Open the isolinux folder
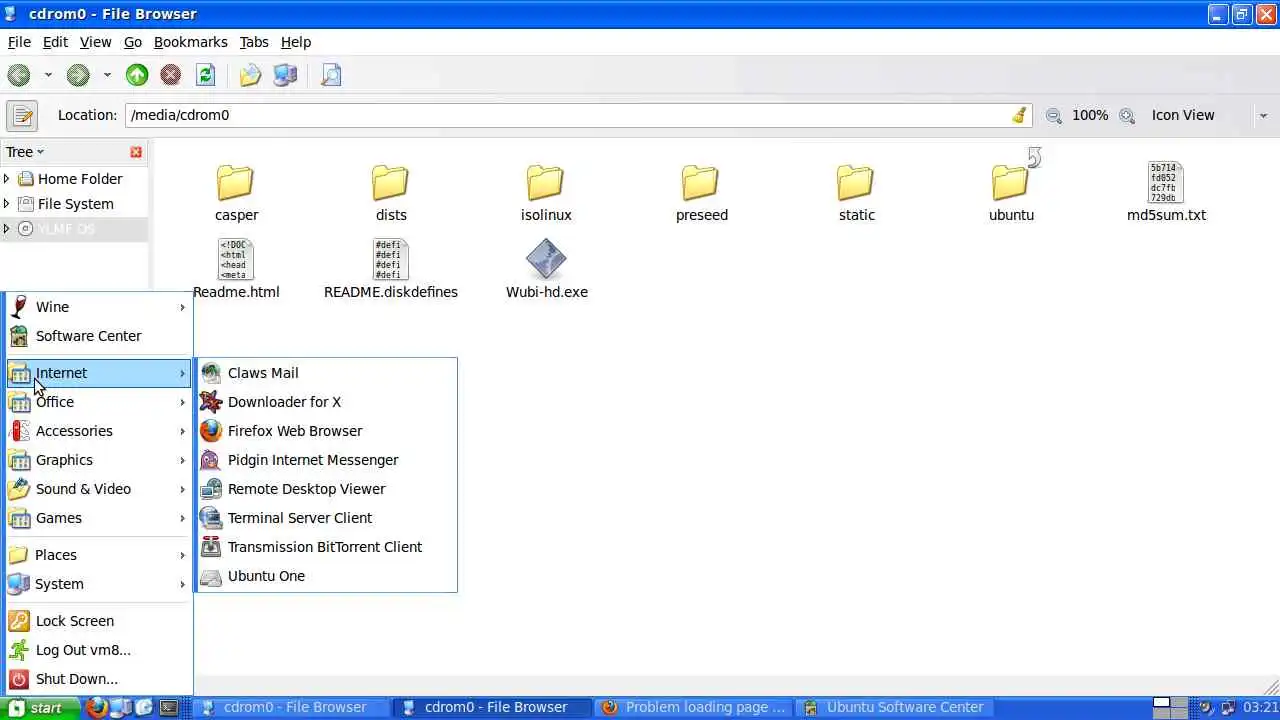Image resolution: width=1280 pixels, height=720 pixels. click(546, 193)
